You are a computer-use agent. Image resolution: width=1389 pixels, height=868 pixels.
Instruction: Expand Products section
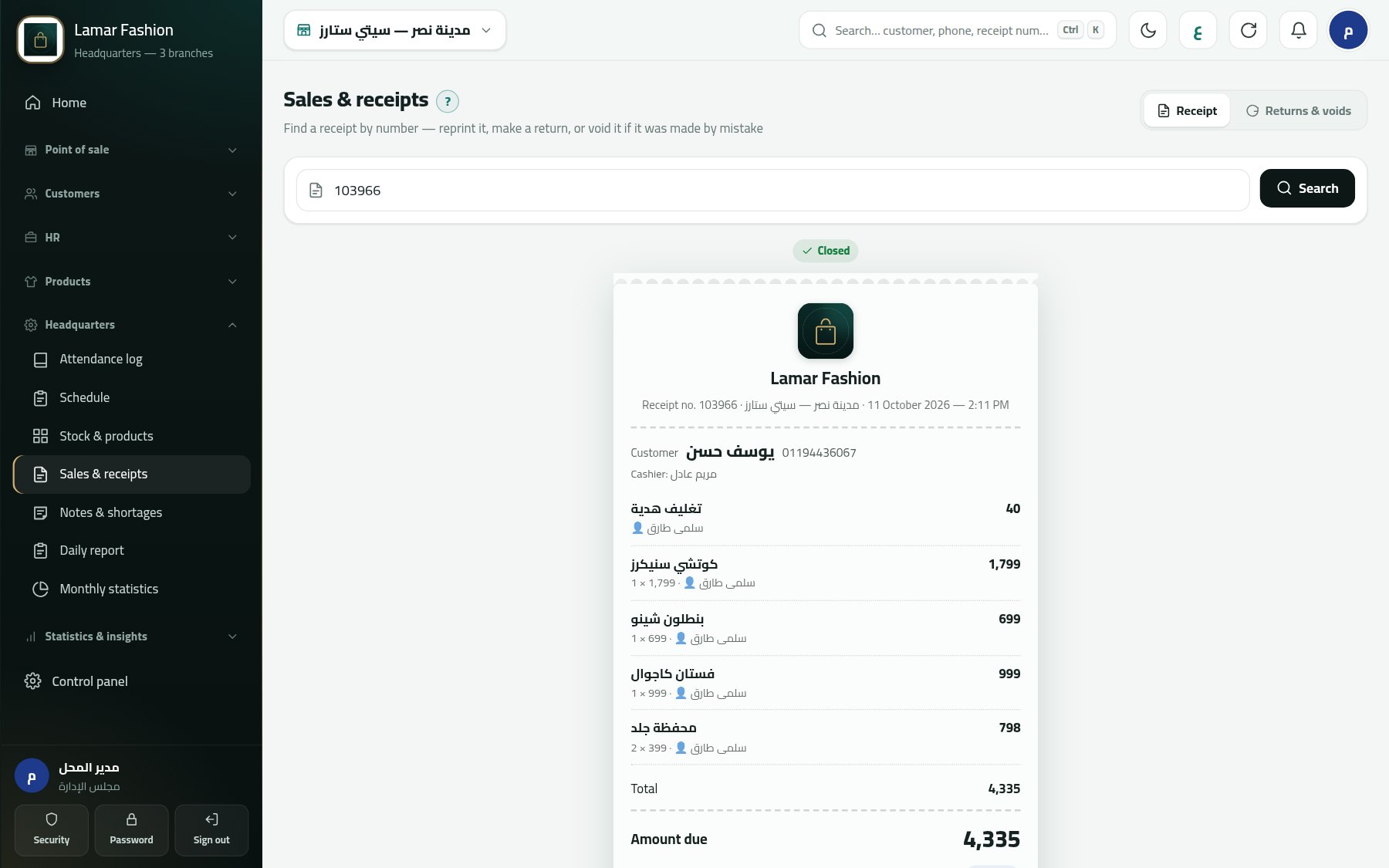[131, 282]
